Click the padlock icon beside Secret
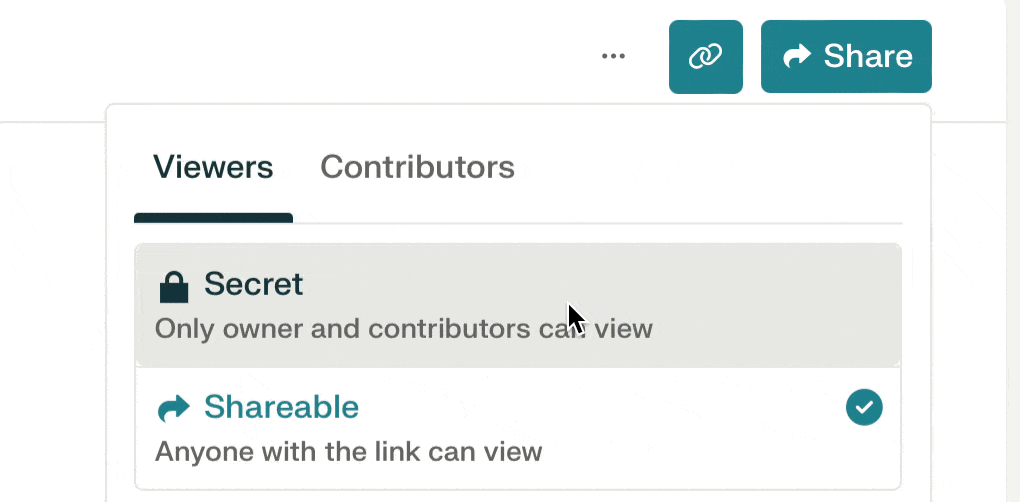Image resolution: width=1020 pixels, height=502 pixels. (x=174, y=287)
